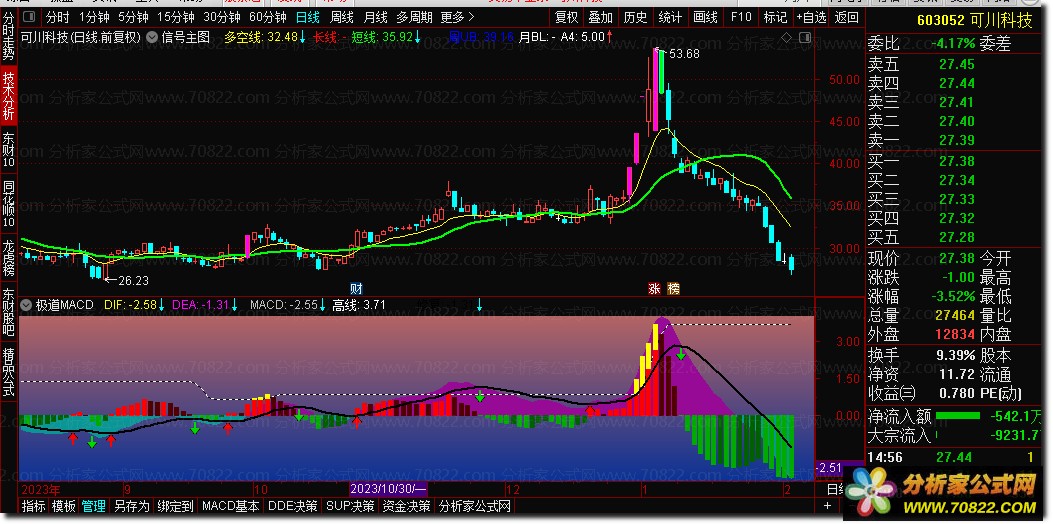This screenshot has height=524, width=1053.
Task: Open the 精品公式 sidebar tab
Action: click(9, 372)
